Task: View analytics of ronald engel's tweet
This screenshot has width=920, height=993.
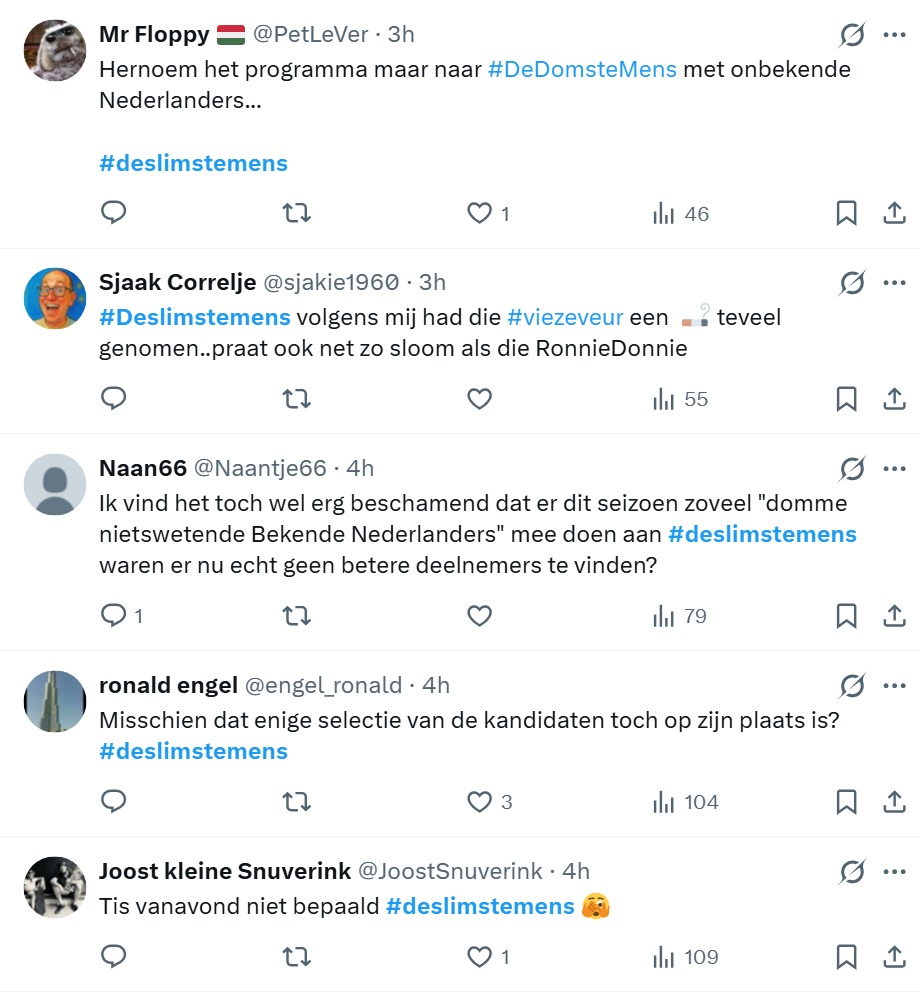Action: coord(685,802)
